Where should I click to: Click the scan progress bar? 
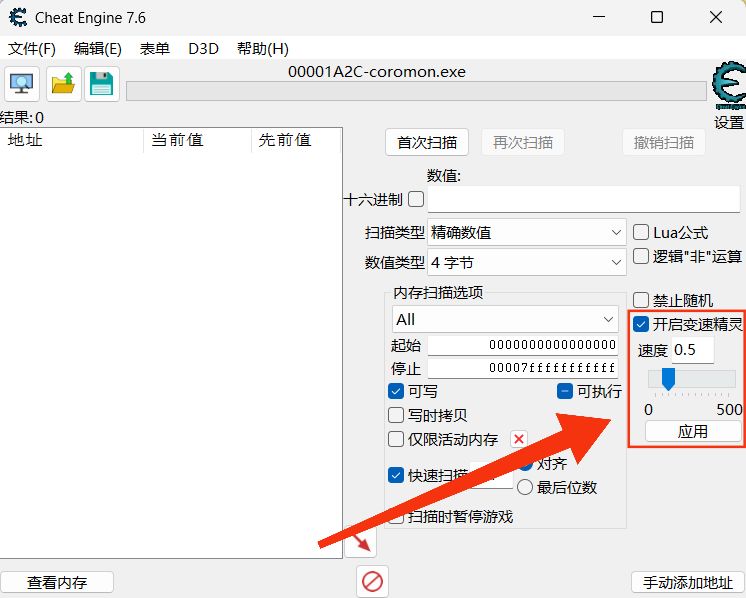coord(416,91)
